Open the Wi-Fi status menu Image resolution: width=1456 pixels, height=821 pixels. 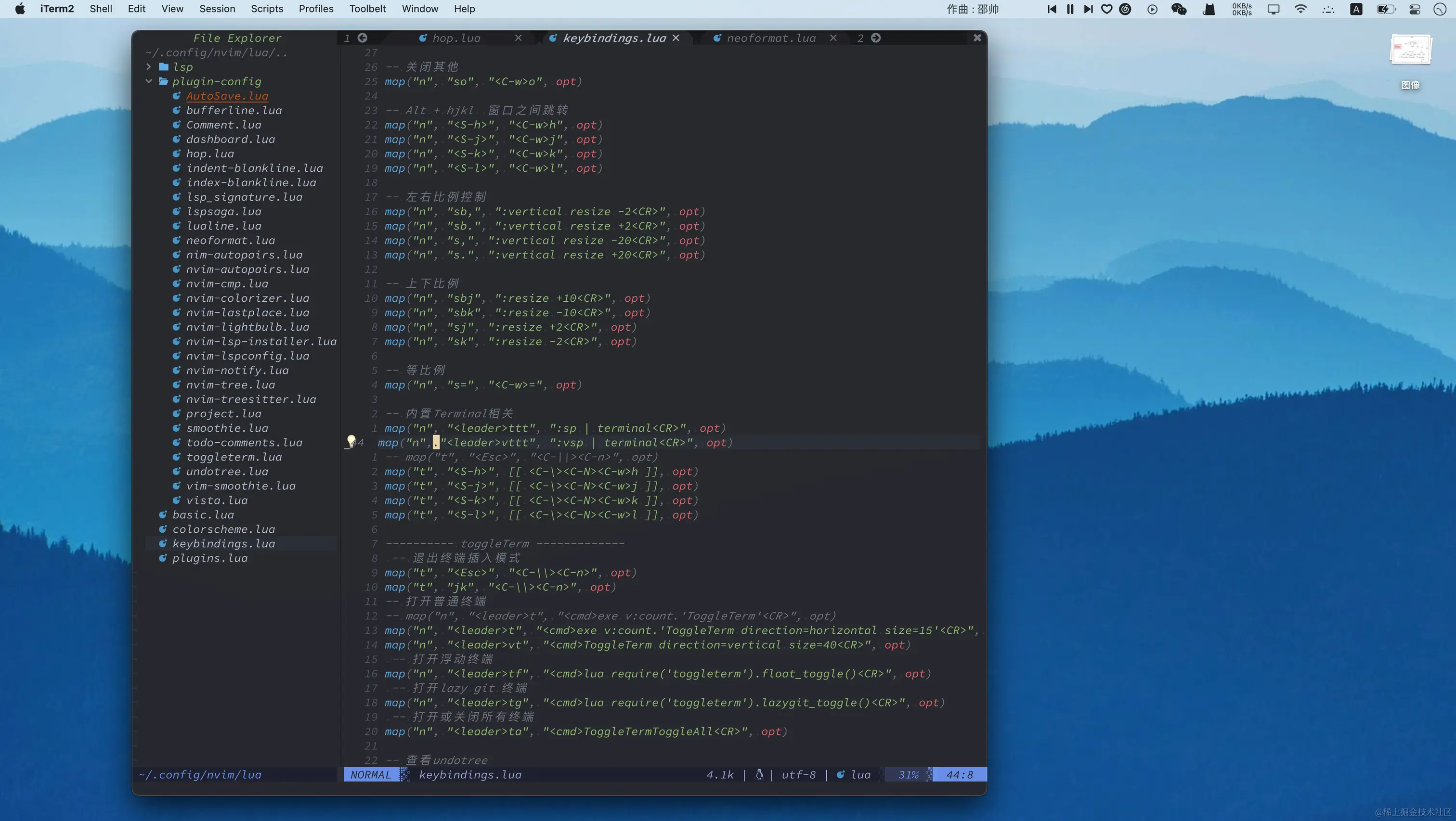(x=1300, y=9)
